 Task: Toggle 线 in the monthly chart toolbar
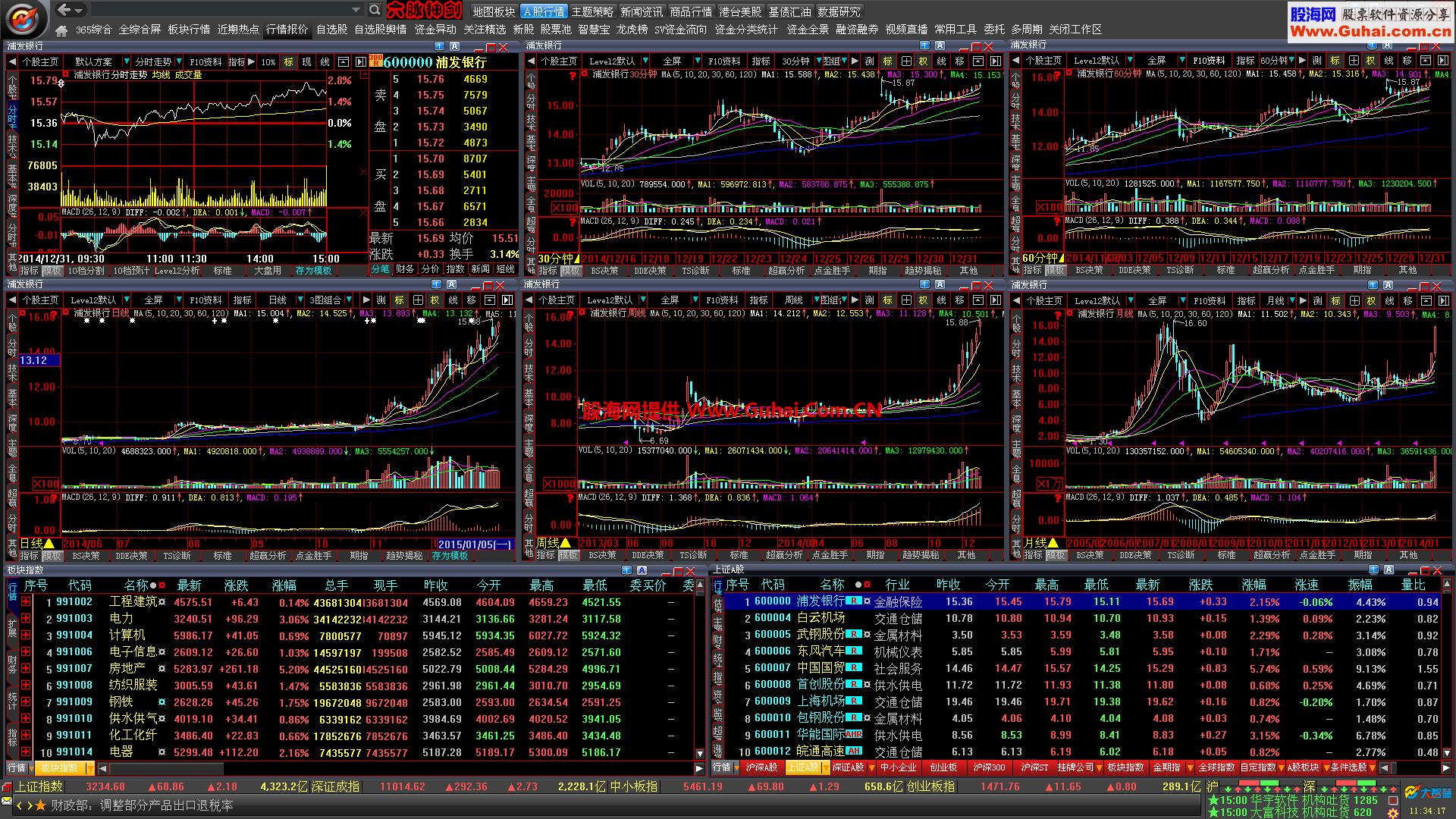click(1389, 301)
